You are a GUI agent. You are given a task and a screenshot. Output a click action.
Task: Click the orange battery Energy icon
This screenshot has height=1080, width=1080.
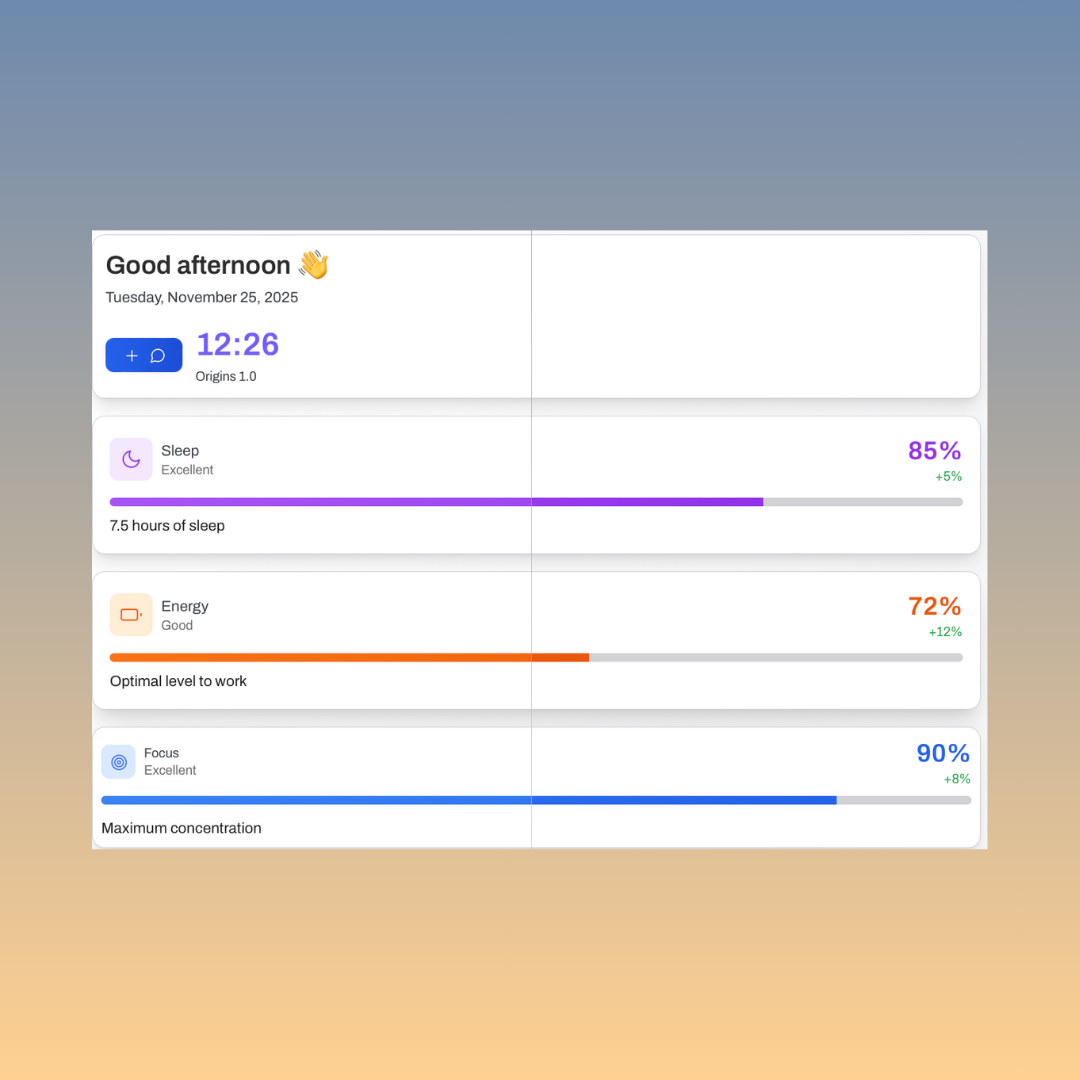131,614
